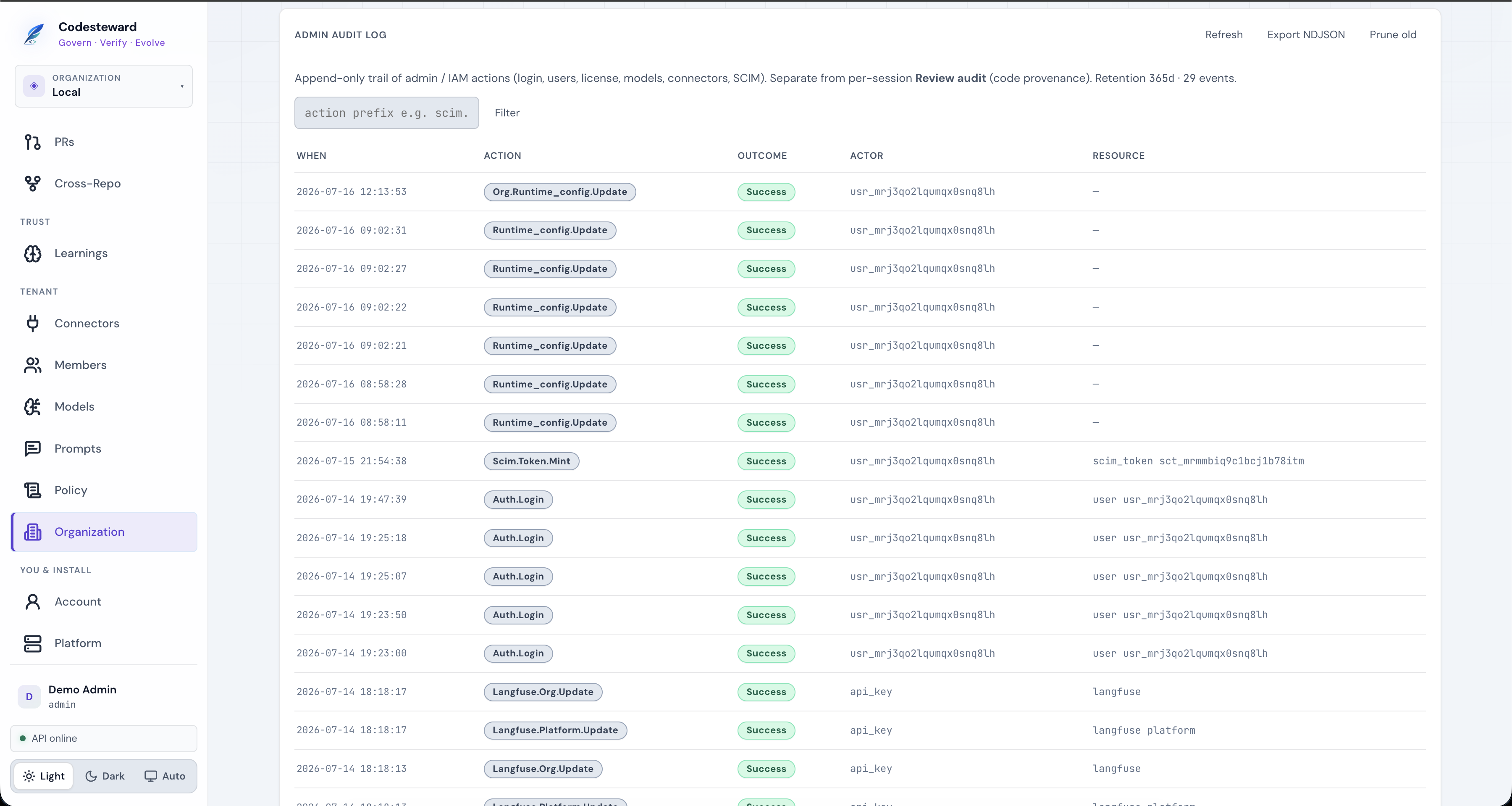Navigate to Platform page
The image size is (1512, 806).
tap(104, 644)
